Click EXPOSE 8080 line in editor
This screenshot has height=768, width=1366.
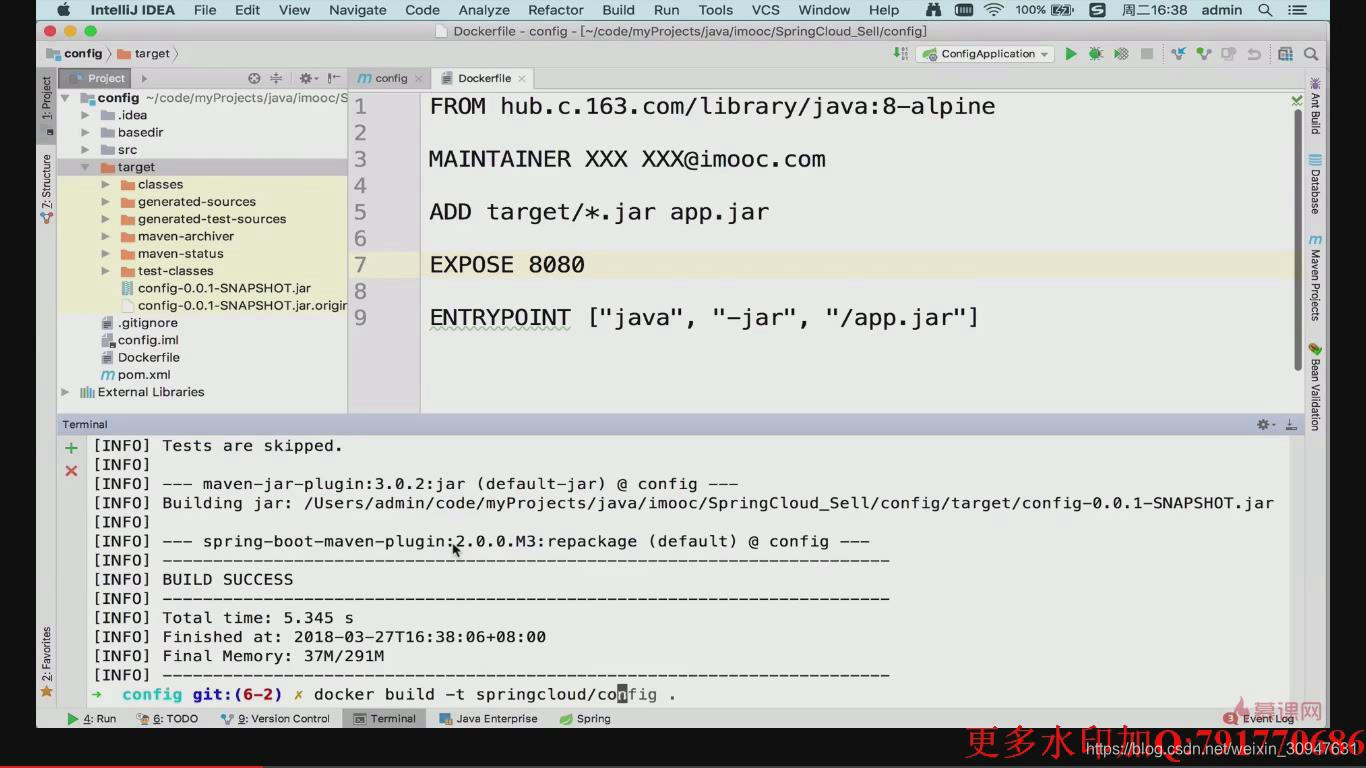click(x=507, y=264)
